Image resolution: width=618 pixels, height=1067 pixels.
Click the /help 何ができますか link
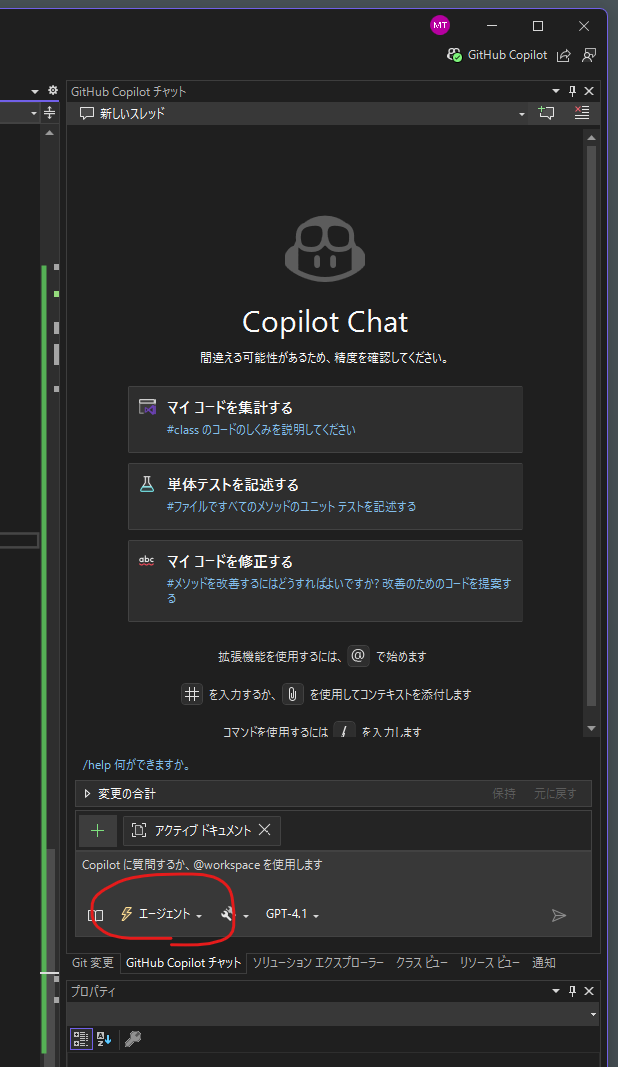(x=137, y=765)
